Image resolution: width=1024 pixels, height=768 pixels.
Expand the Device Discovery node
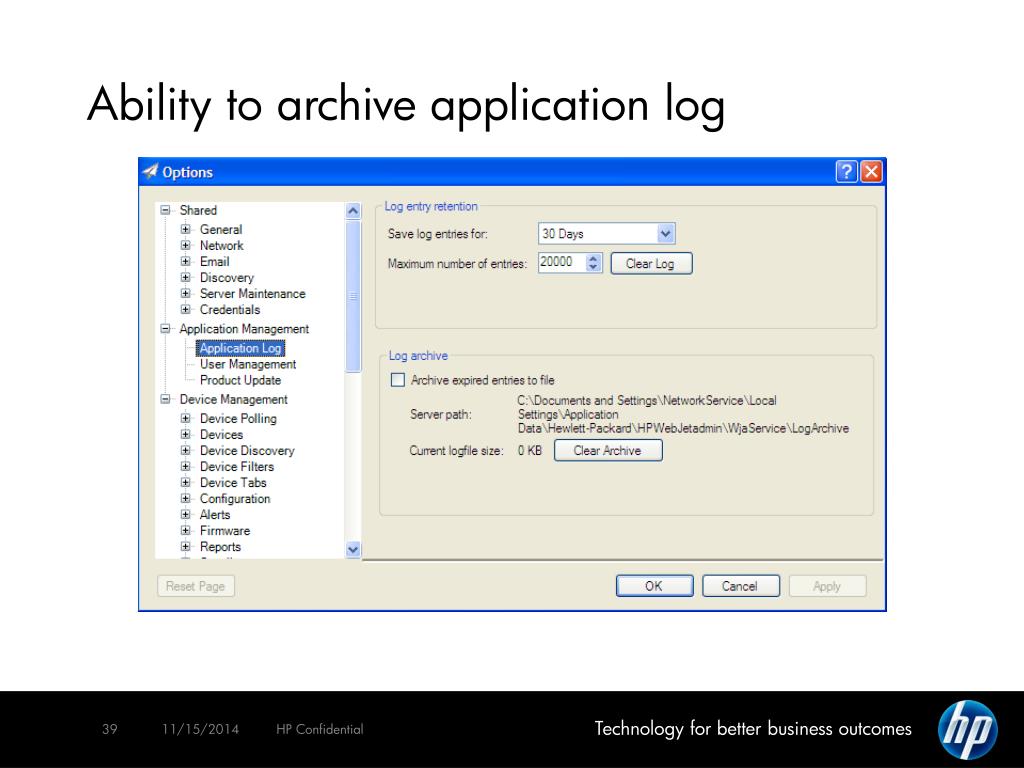[185, 450]
